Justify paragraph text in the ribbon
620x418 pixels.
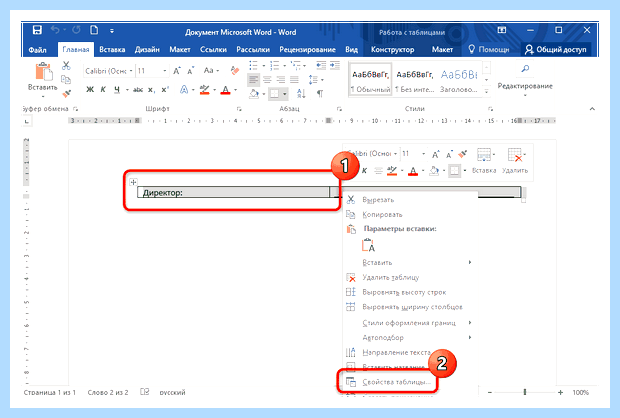point(294,80)
